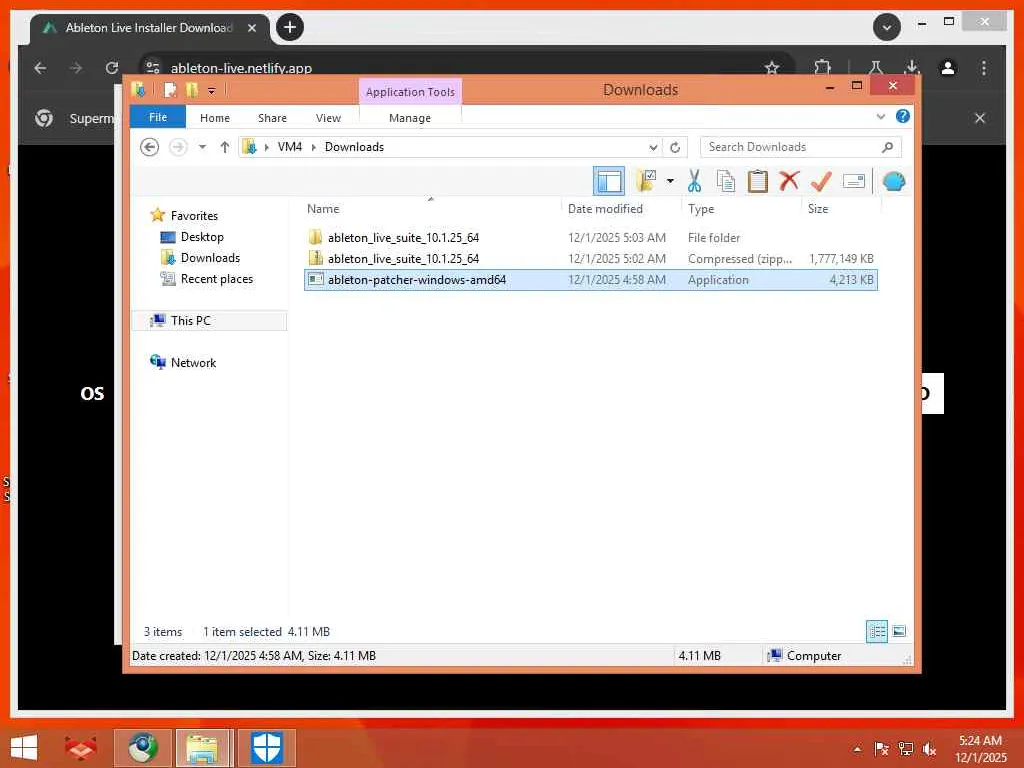Click the orange checkmark Properties icon

click(x=821, y=181)
